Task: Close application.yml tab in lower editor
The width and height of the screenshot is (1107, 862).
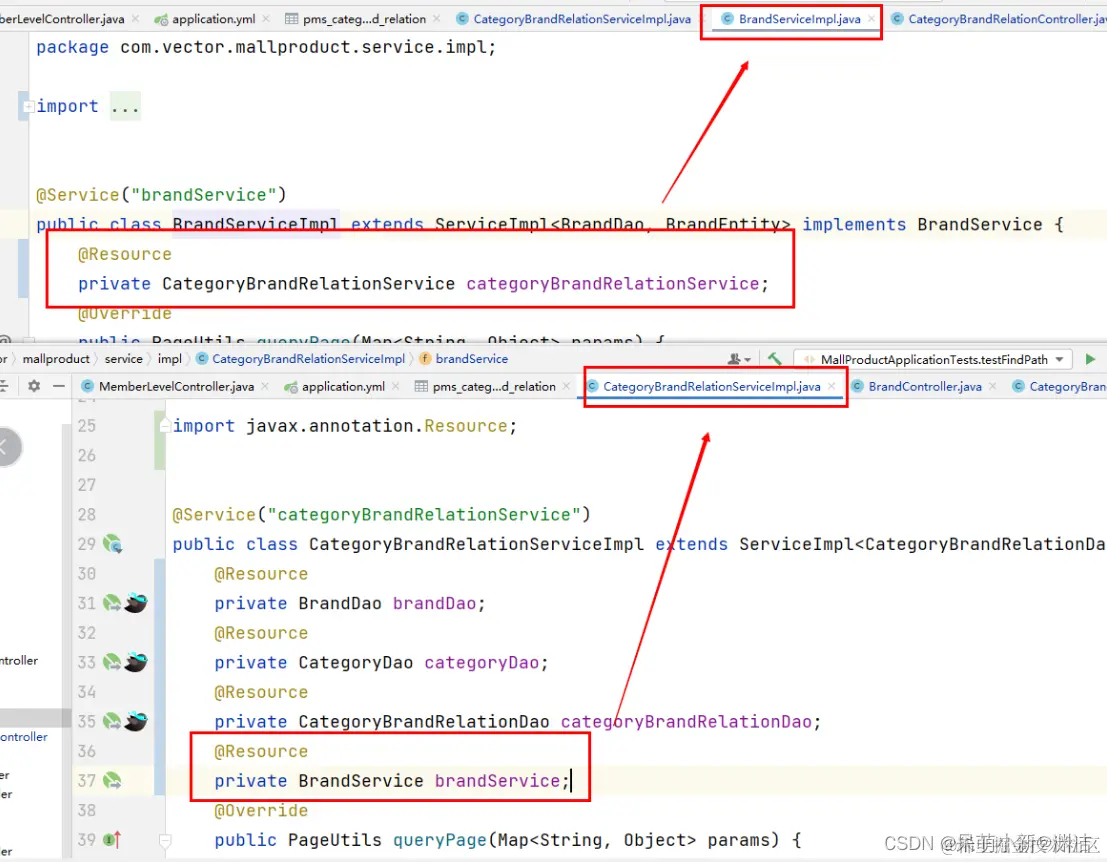Action: [395, 386]
